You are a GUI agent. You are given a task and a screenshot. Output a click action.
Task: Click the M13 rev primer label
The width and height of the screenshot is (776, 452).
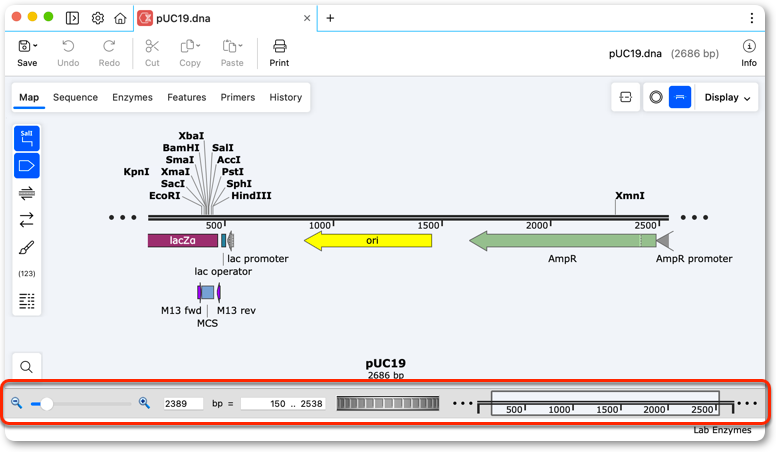(236, 310)
